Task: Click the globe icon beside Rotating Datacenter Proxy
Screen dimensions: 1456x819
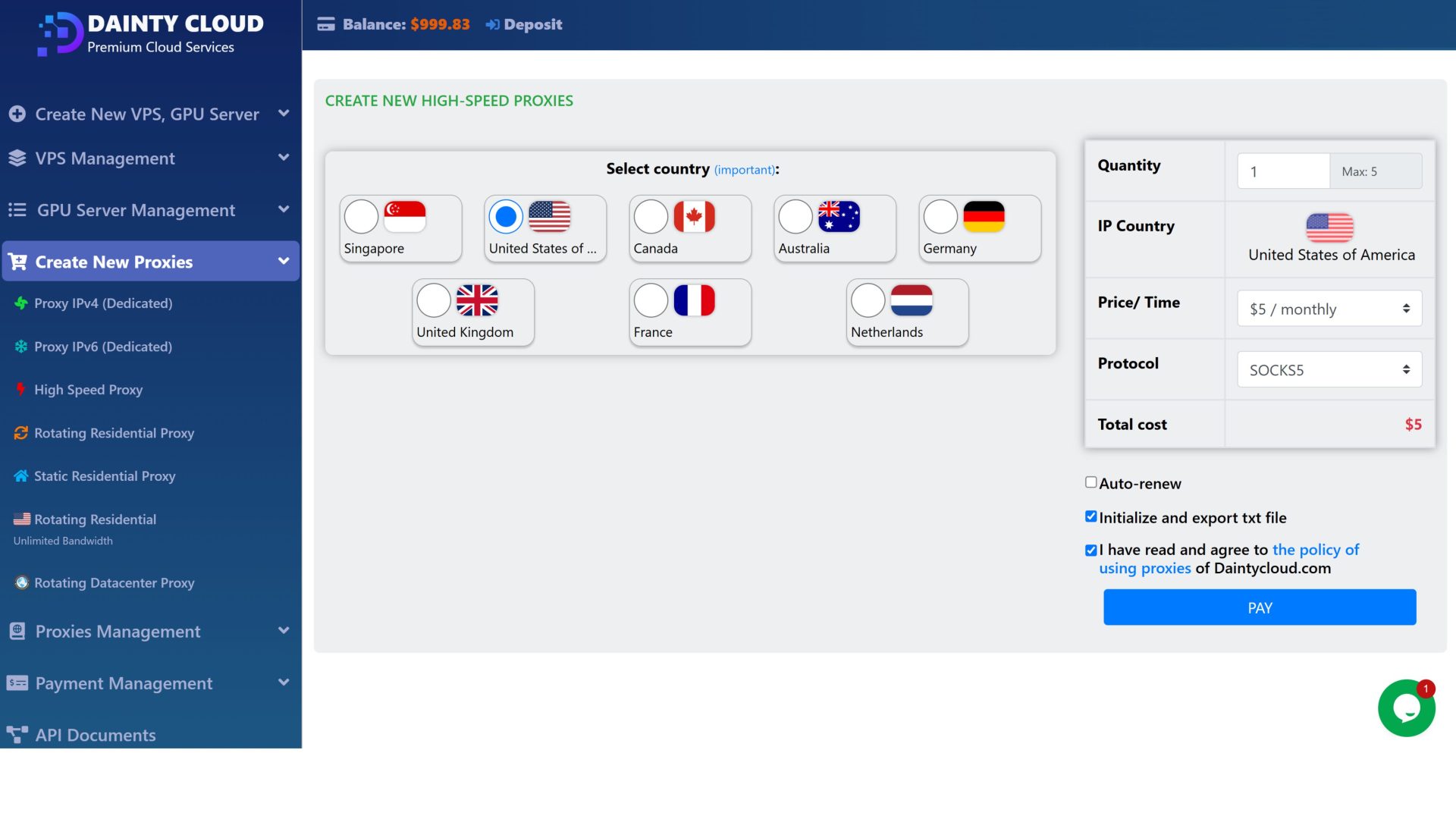Action: click(x=22, y=582)
